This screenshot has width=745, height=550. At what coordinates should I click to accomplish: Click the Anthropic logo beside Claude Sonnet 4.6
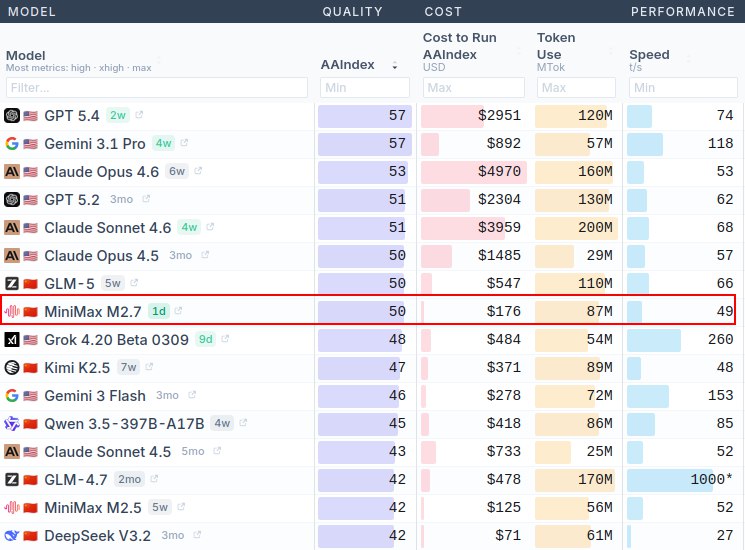point(12,227)
